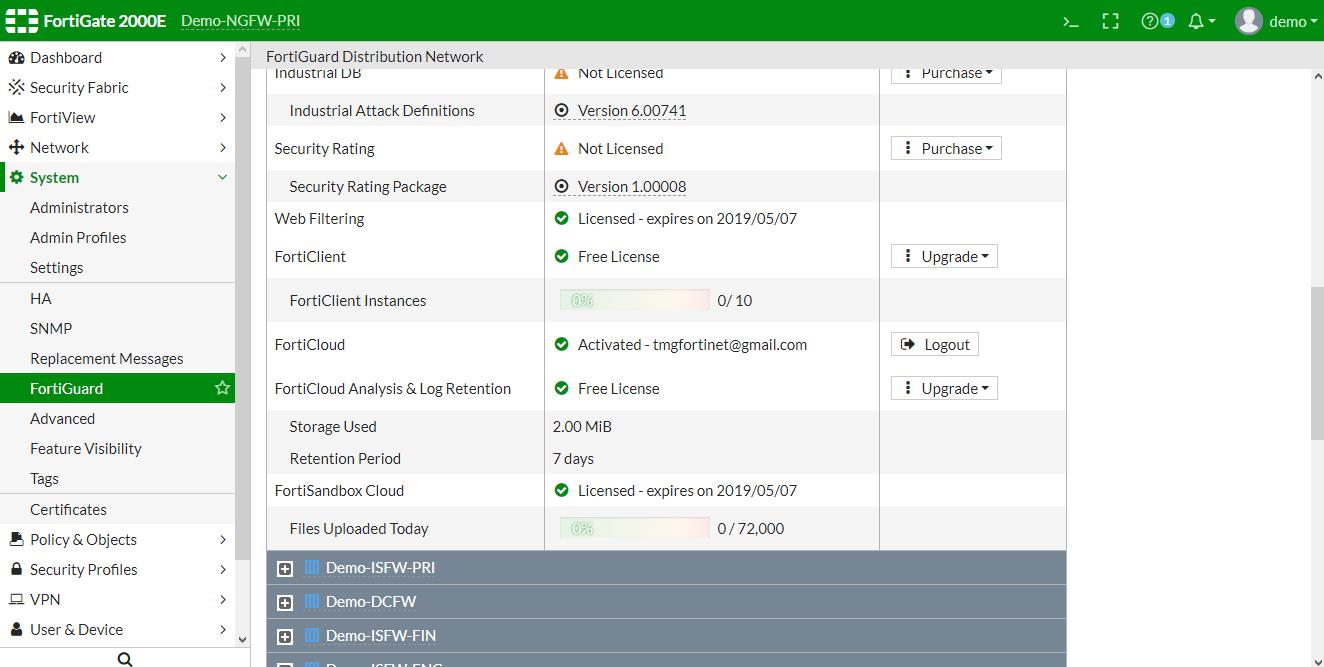Click the sidebar search magnifier icon
This screenshot has width=1324, height=667.
125,659
